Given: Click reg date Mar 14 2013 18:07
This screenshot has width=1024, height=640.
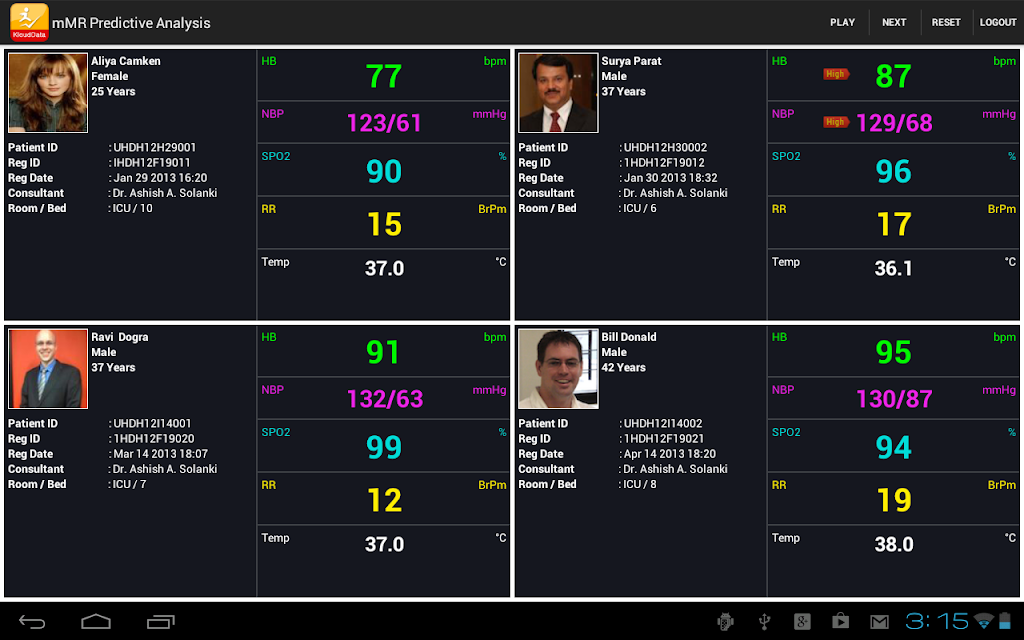Looking at the screenshot, I should click(161, 454).
